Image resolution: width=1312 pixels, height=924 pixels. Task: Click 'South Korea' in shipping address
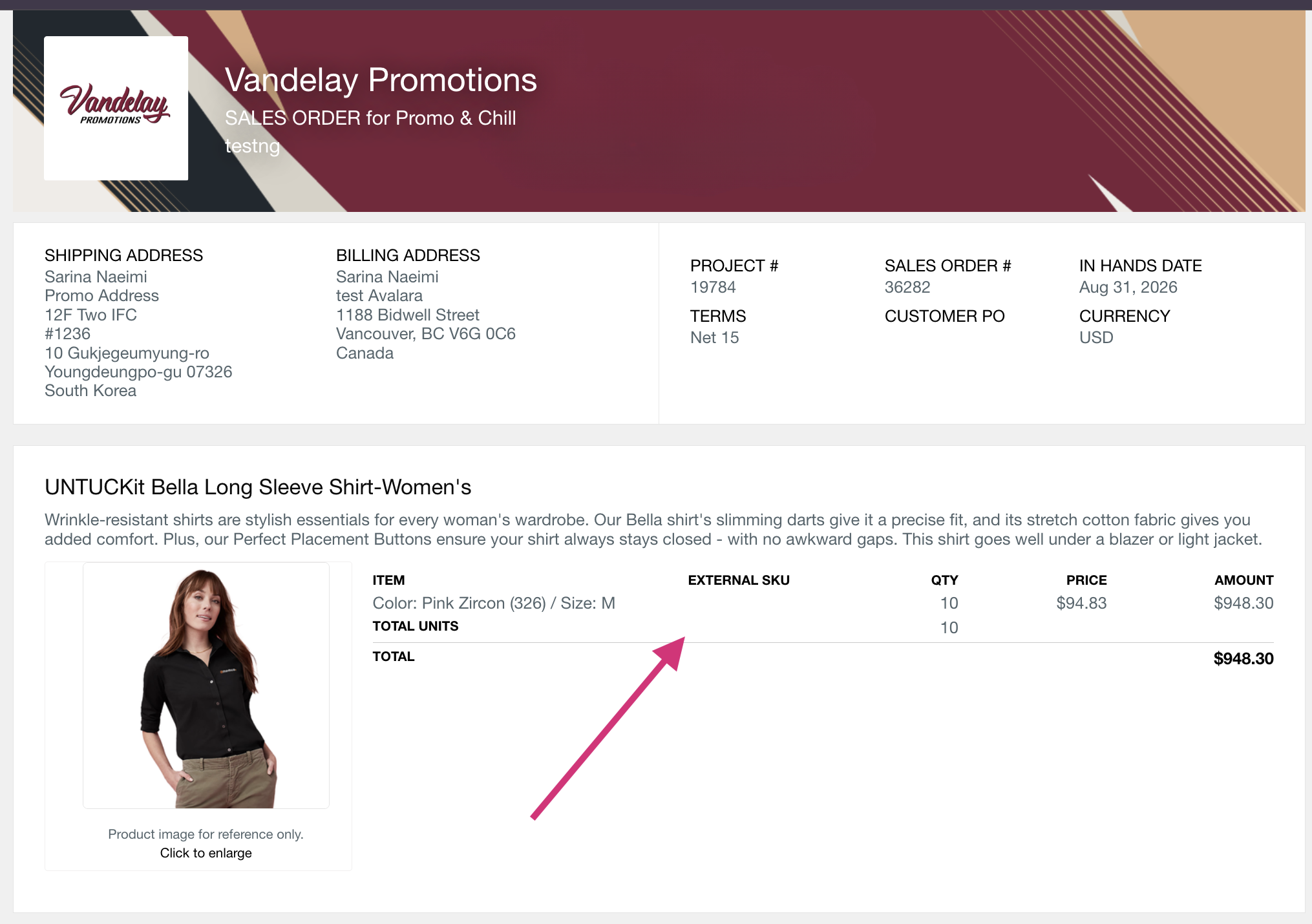(x=90, y=391)
